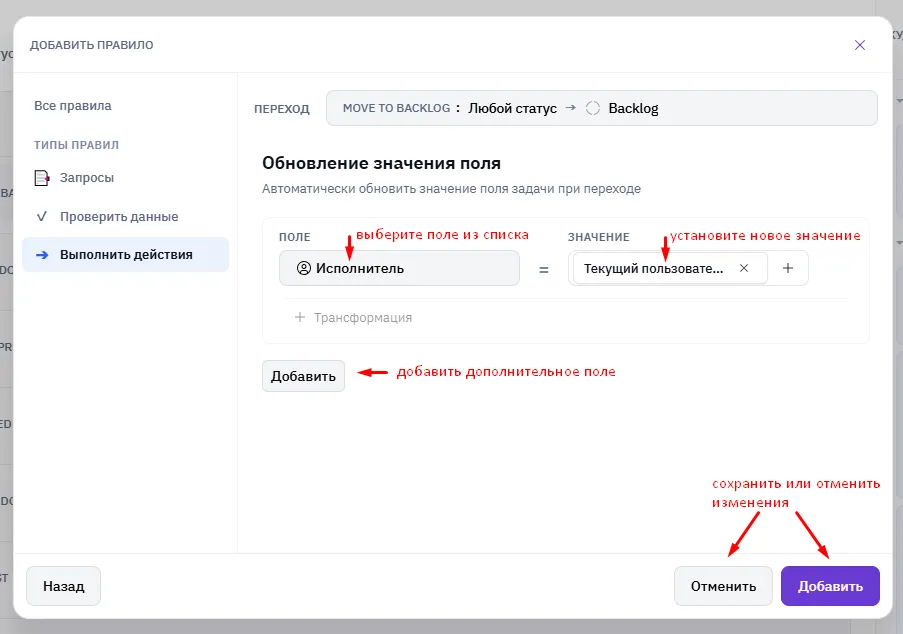This screenshot has width=903, height=634.
Task: Select the 'Выполнить действия' rule type
Action: 126,255
